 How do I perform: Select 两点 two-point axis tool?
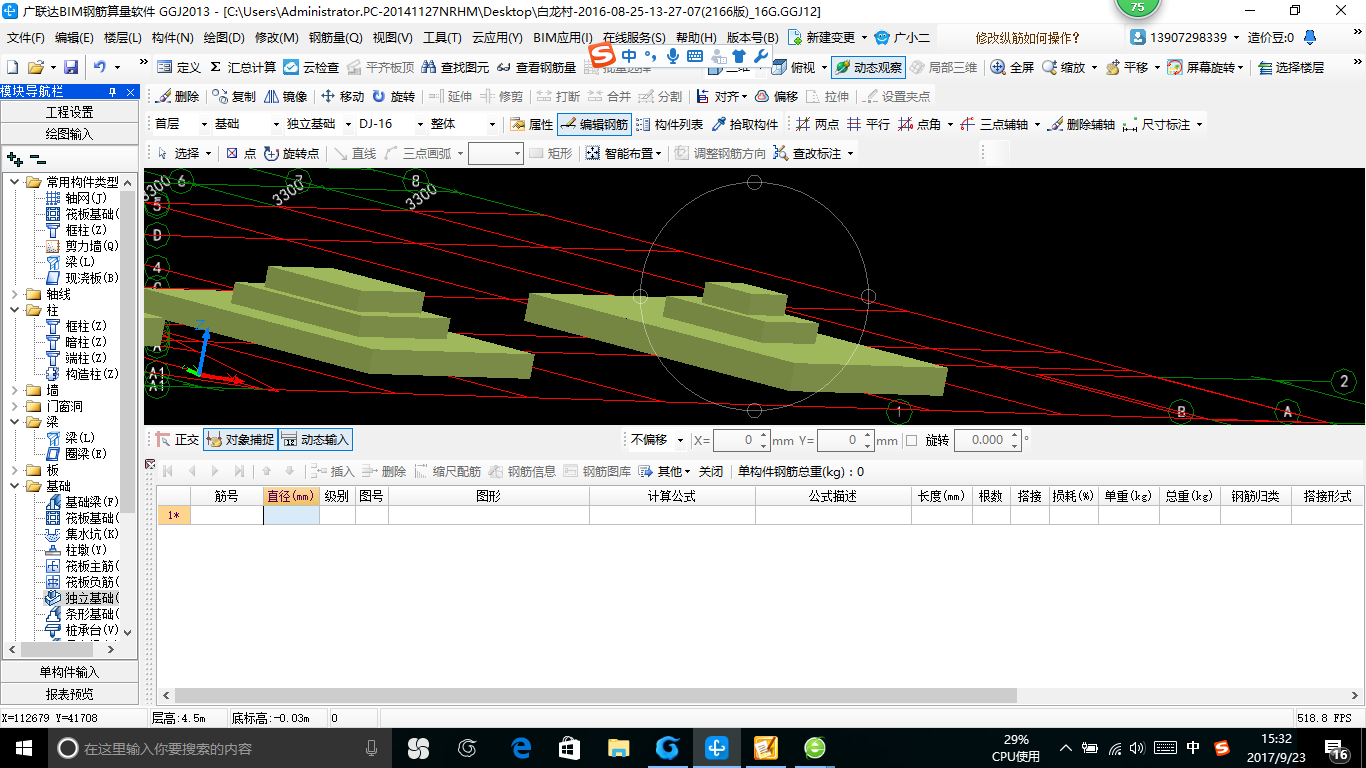(817, 125)
